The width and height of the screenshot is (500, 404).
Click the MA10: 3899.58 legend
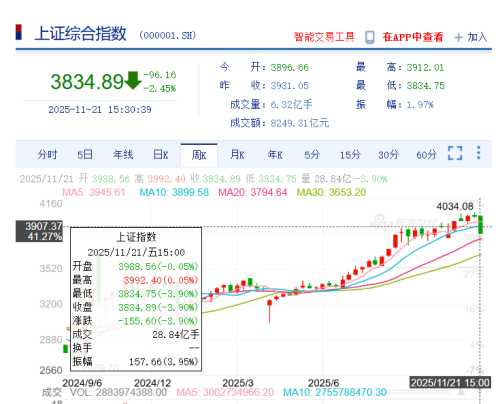(x=174, y=192)
